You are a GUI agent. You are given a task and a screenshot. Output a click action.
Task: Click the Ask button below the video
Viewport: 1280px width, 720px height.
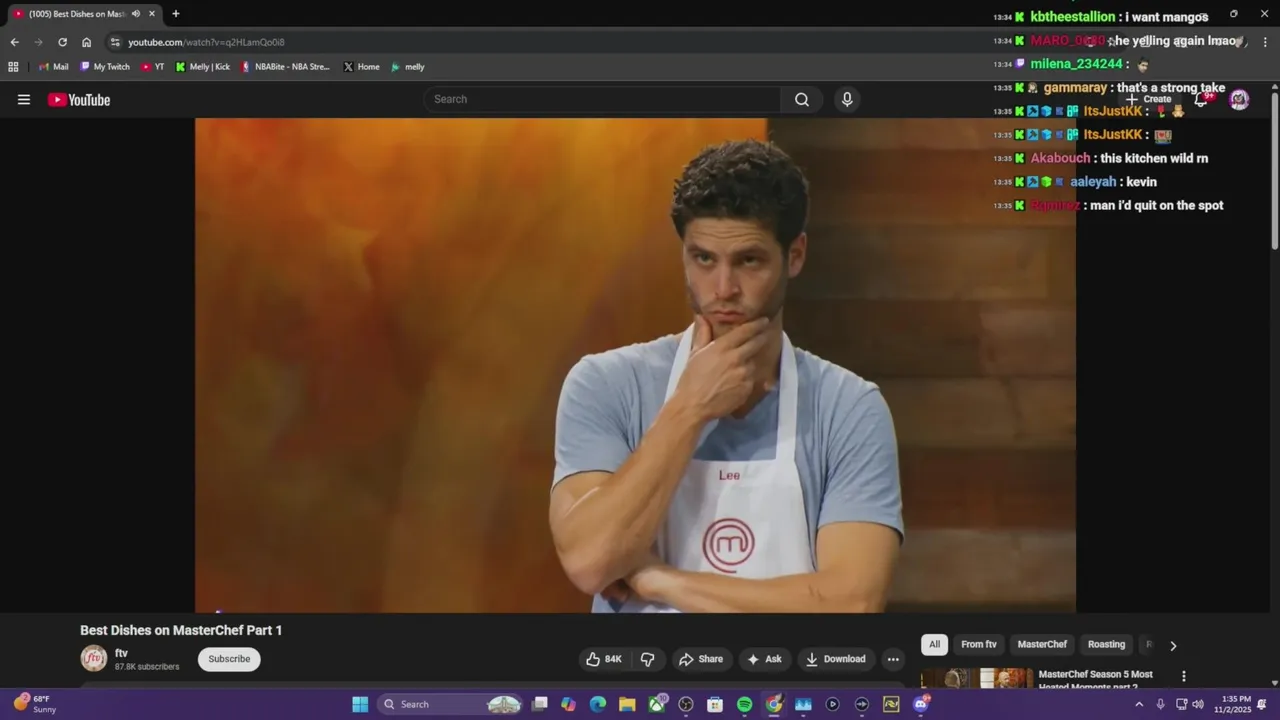click(765, 659)
